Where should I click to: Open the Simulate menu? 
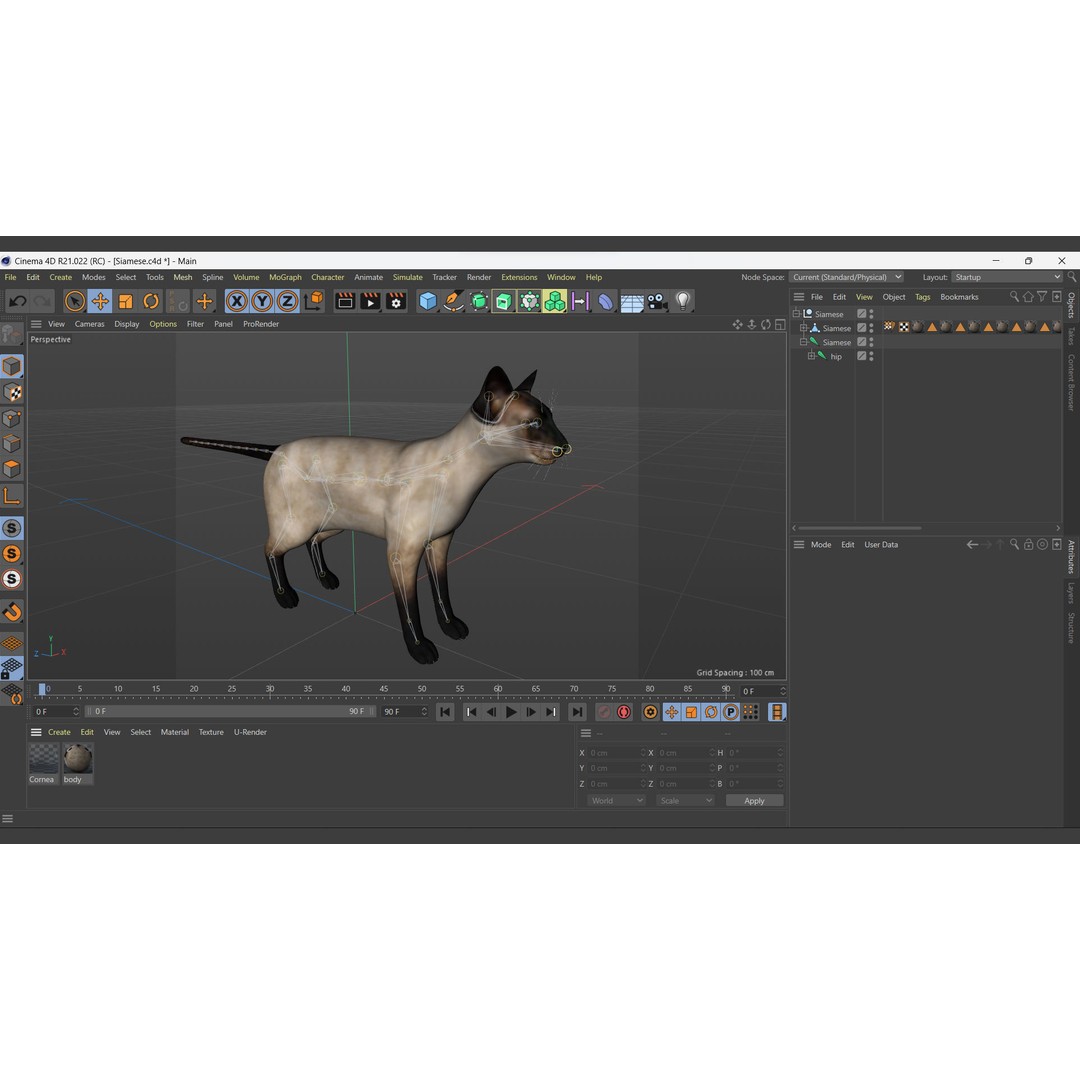408,277
